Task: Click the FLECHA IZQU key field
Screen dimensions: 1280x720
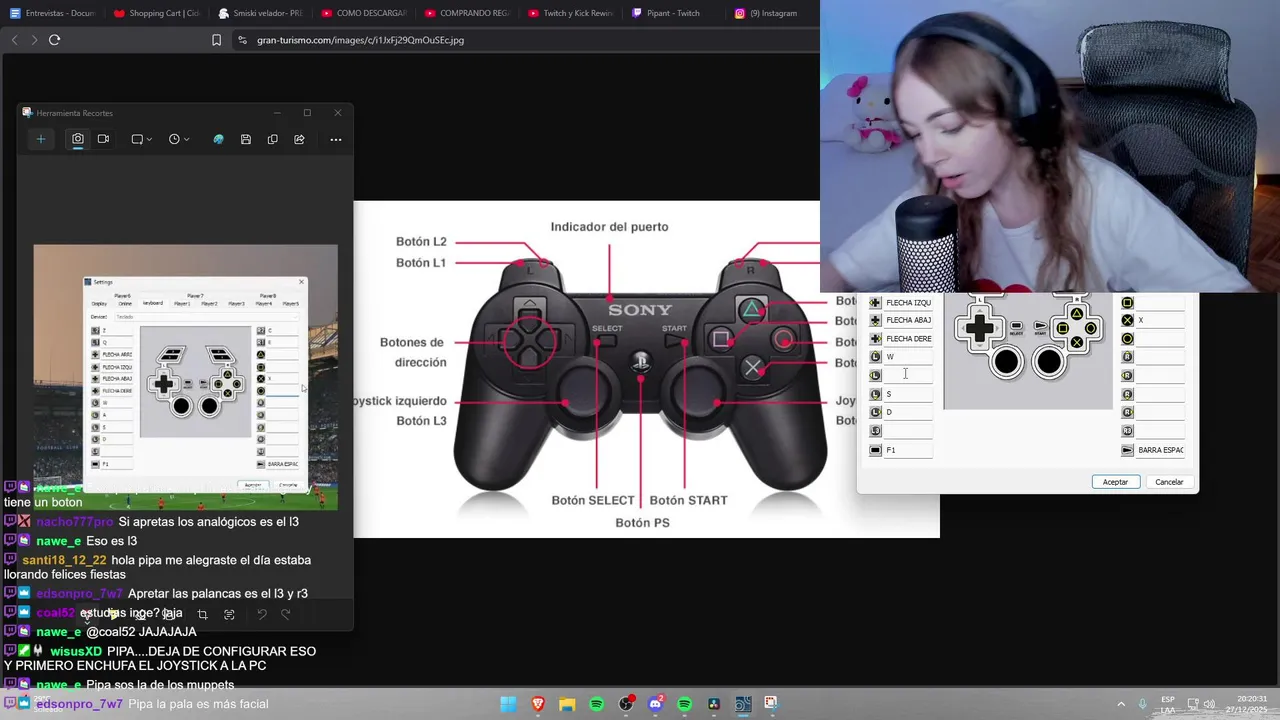Action: [909, 303]
